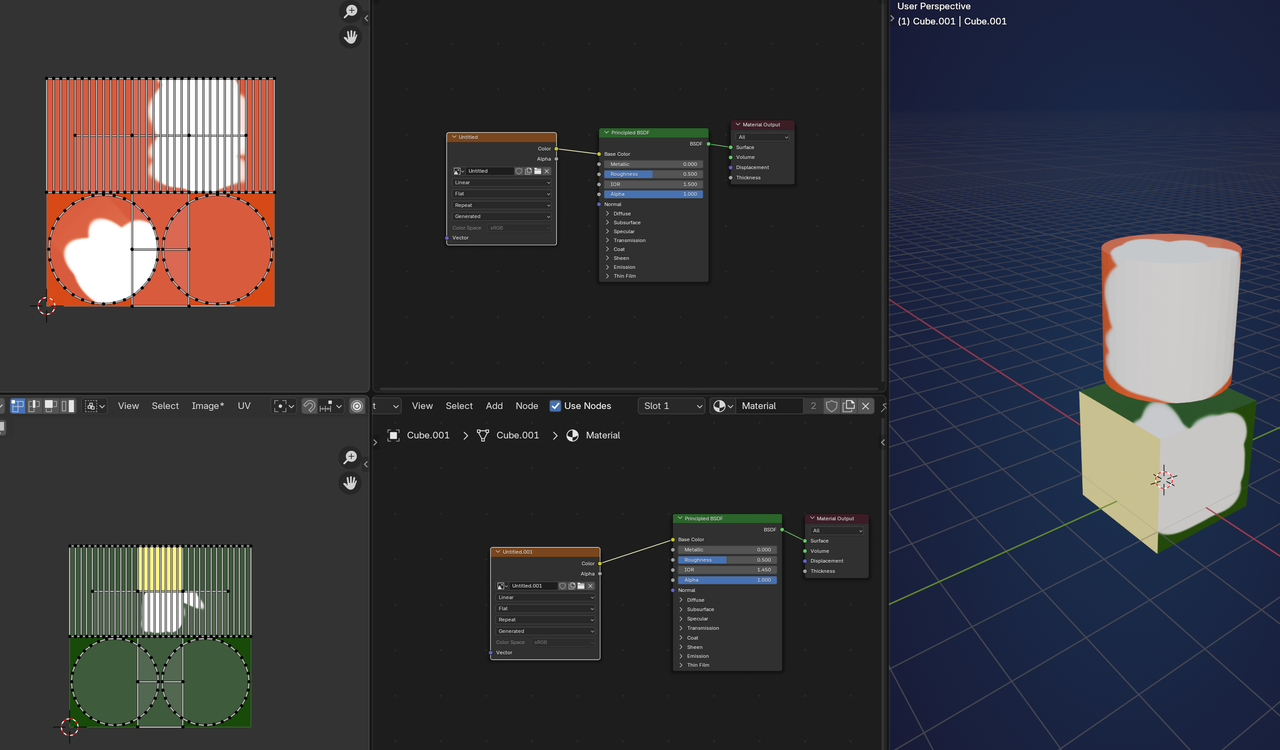The image size is (1280, 750).
Task: Click the zoom magnifier icon in upper UV editor
Action: tap(350, 11)
